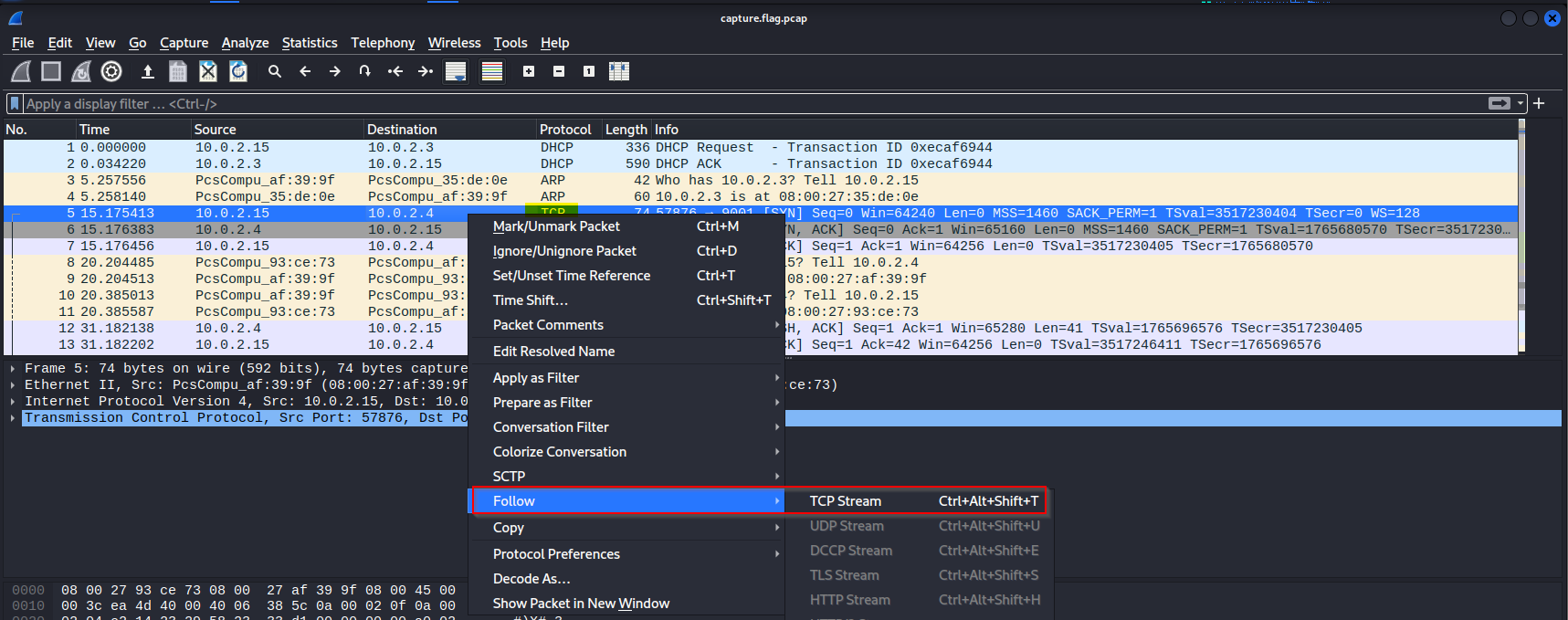The height and width of the screenshot is (620, 1568).
Task: Select Decode As… from context menu
Action: [626, 579]
